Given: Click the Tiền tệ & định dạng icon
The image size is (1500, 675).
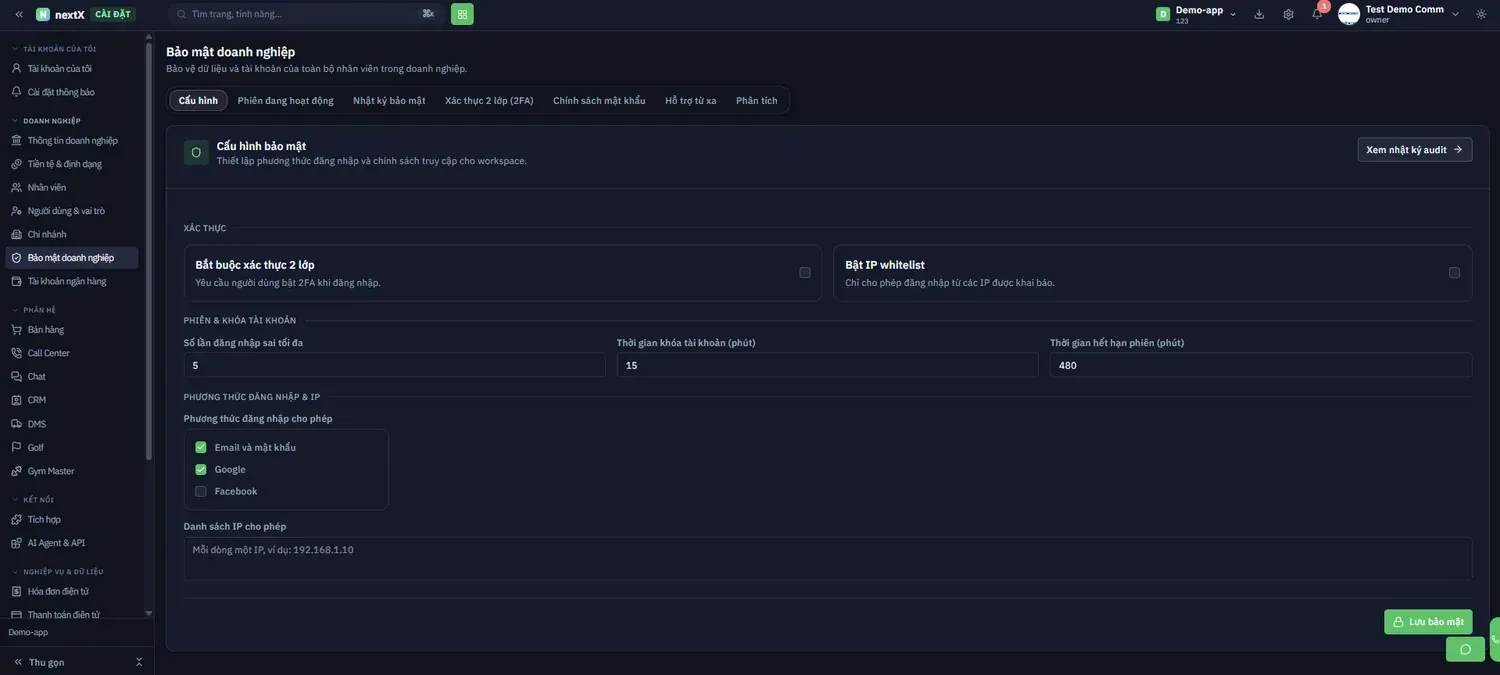Looking at the screenshot, I should click(x=16, y=164).
